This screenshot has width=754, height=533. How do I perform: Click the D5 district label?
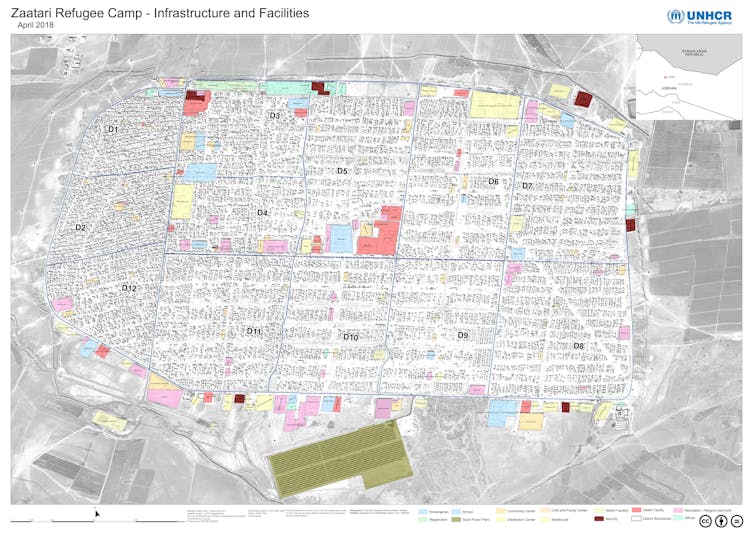[342, 171]
